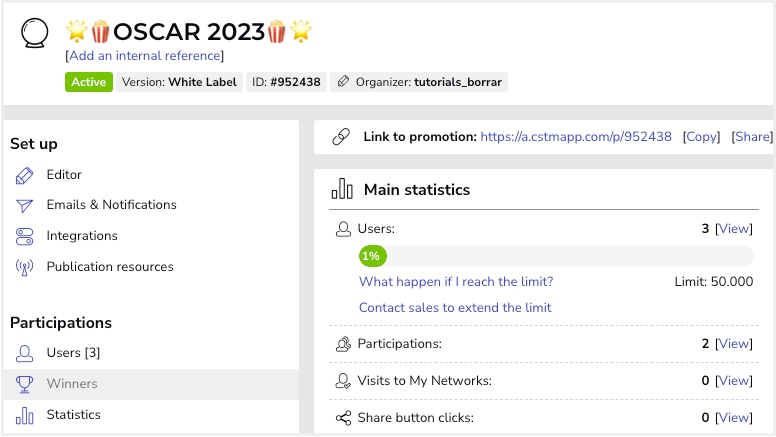Screen dimensions: 776x437
Task: Click the Limit: 50.000 value
Action: [714, 282]
